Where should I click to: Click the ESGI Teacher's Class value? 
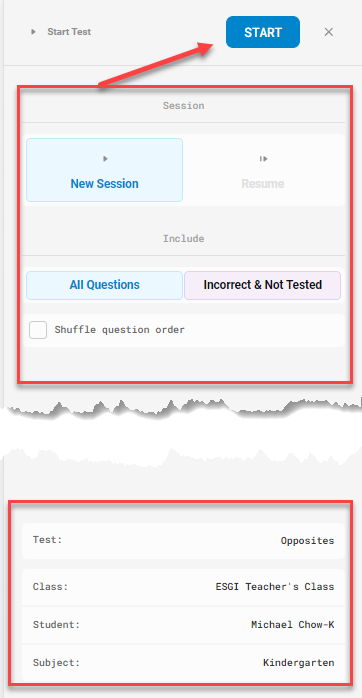[275, 587]
